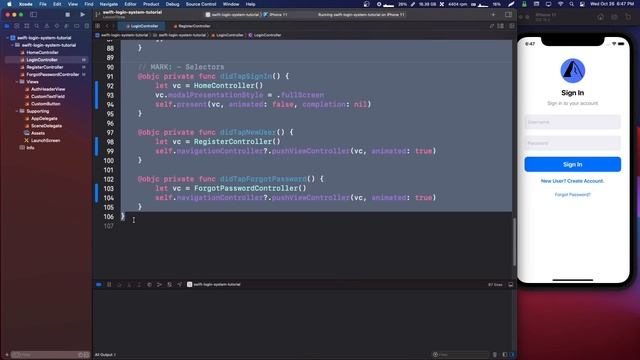The width and height of the screenshot is (640, 360).
Task: Stop the running app in Xcode toolbar
Action: click(x=67, y=15)
